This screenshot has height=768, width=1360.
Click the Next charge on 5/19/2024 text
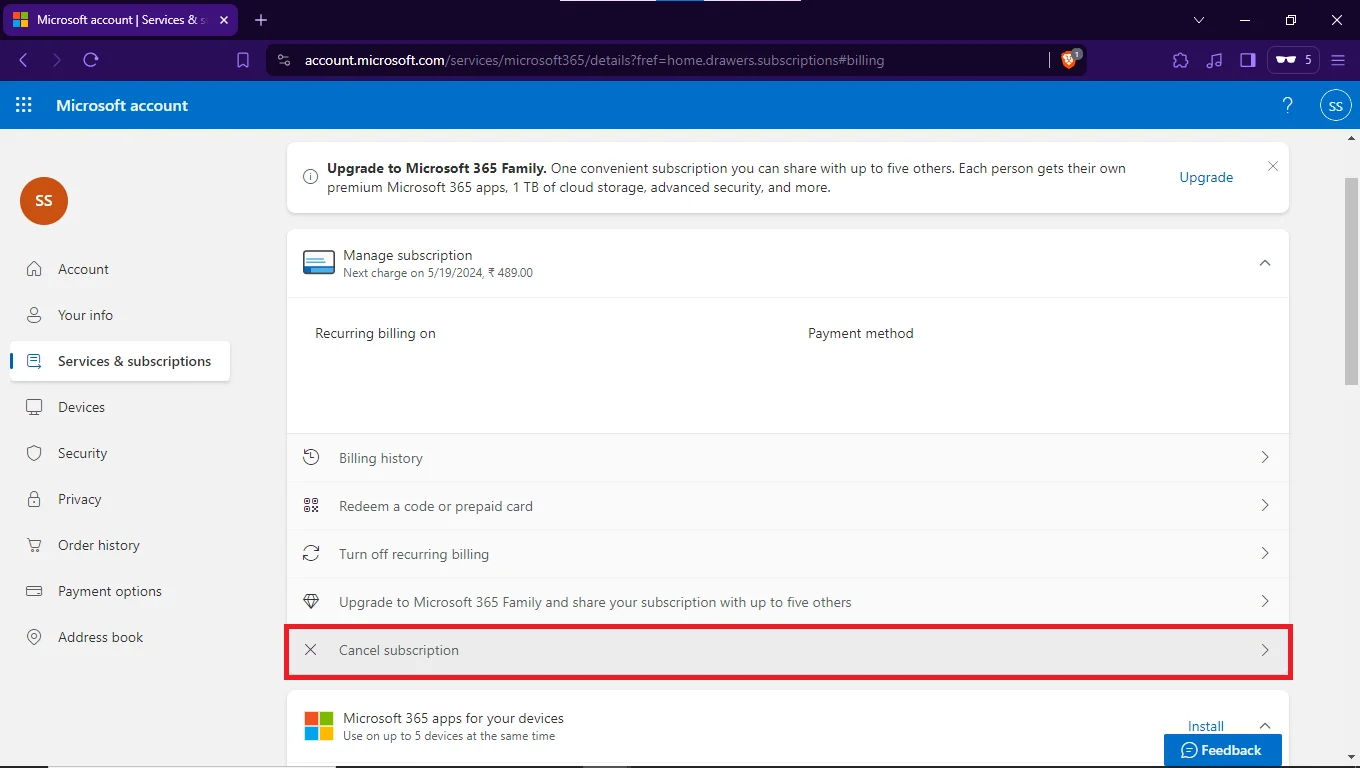click(438, 273)
